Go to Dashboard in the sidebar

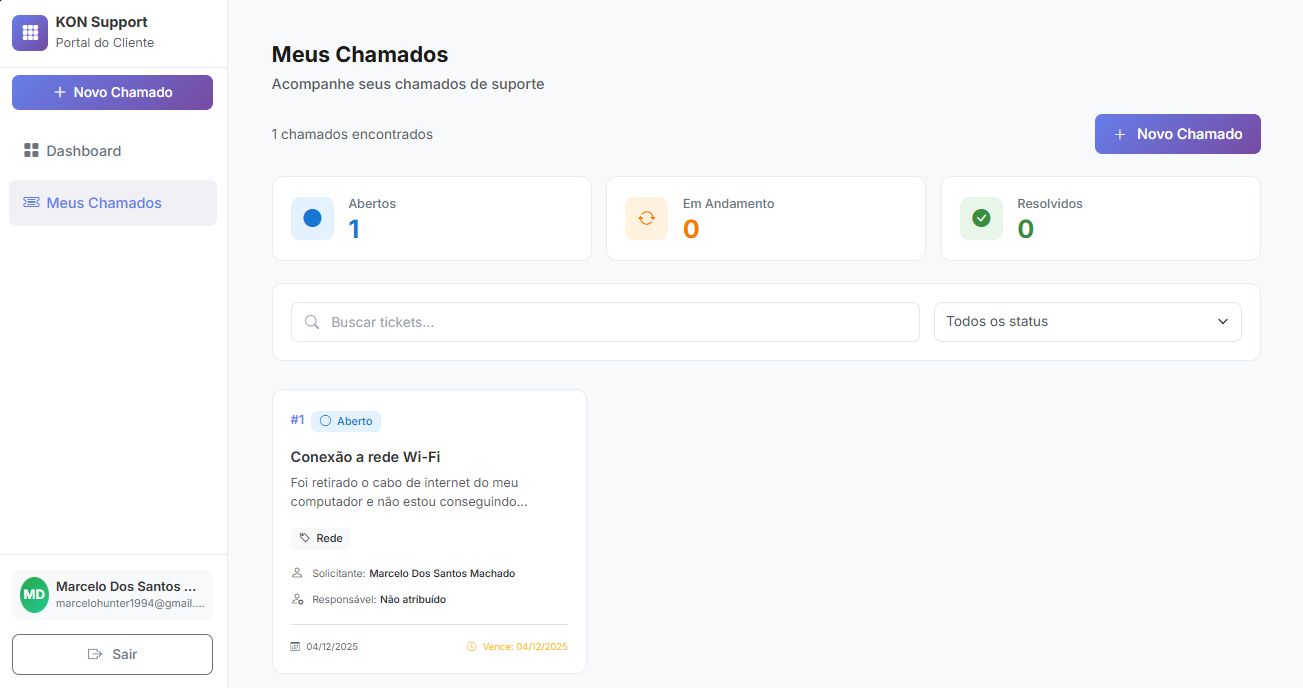(83, 151)
